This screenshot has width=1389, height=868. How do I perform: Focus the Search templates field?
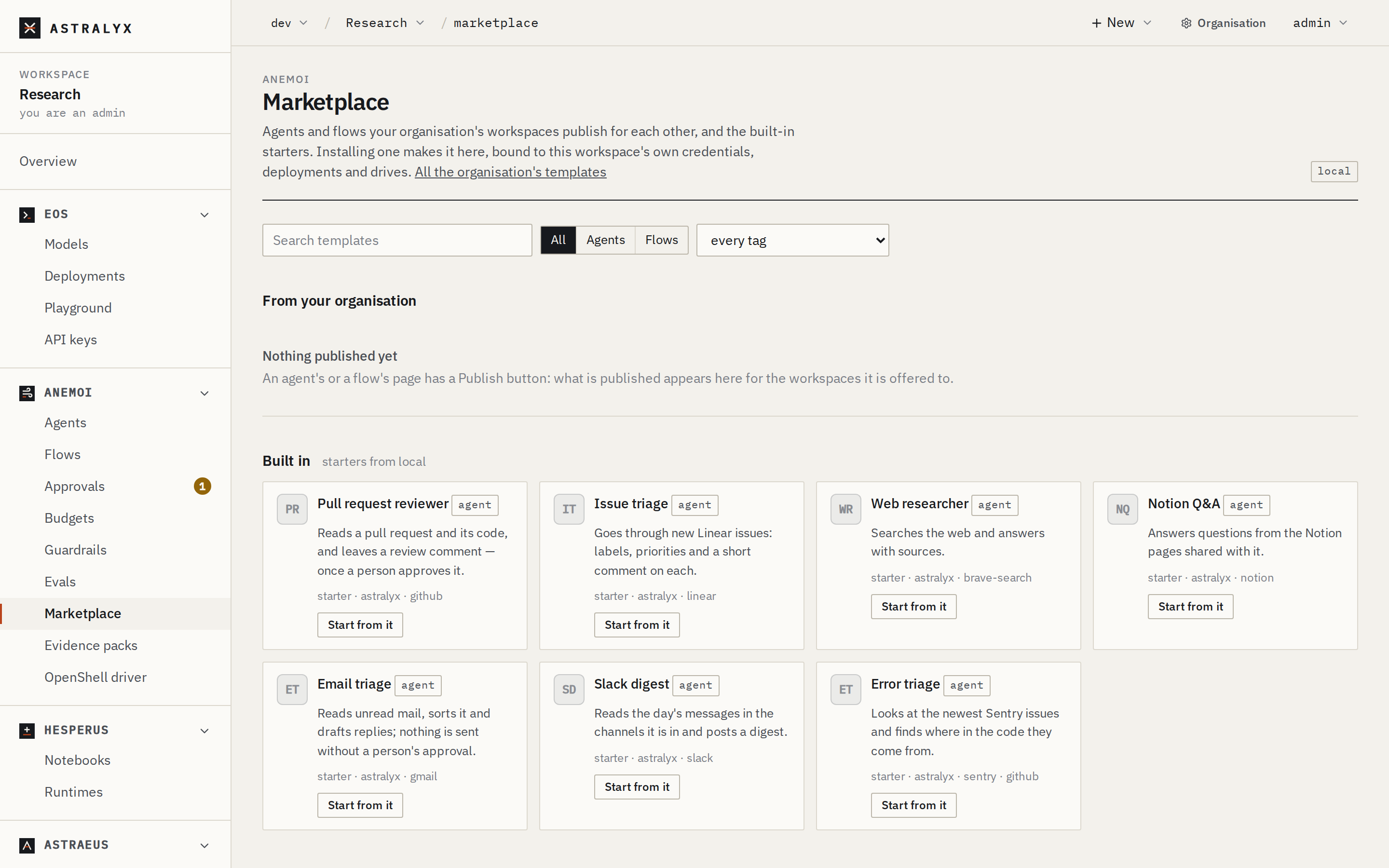[x=397, y=241]
